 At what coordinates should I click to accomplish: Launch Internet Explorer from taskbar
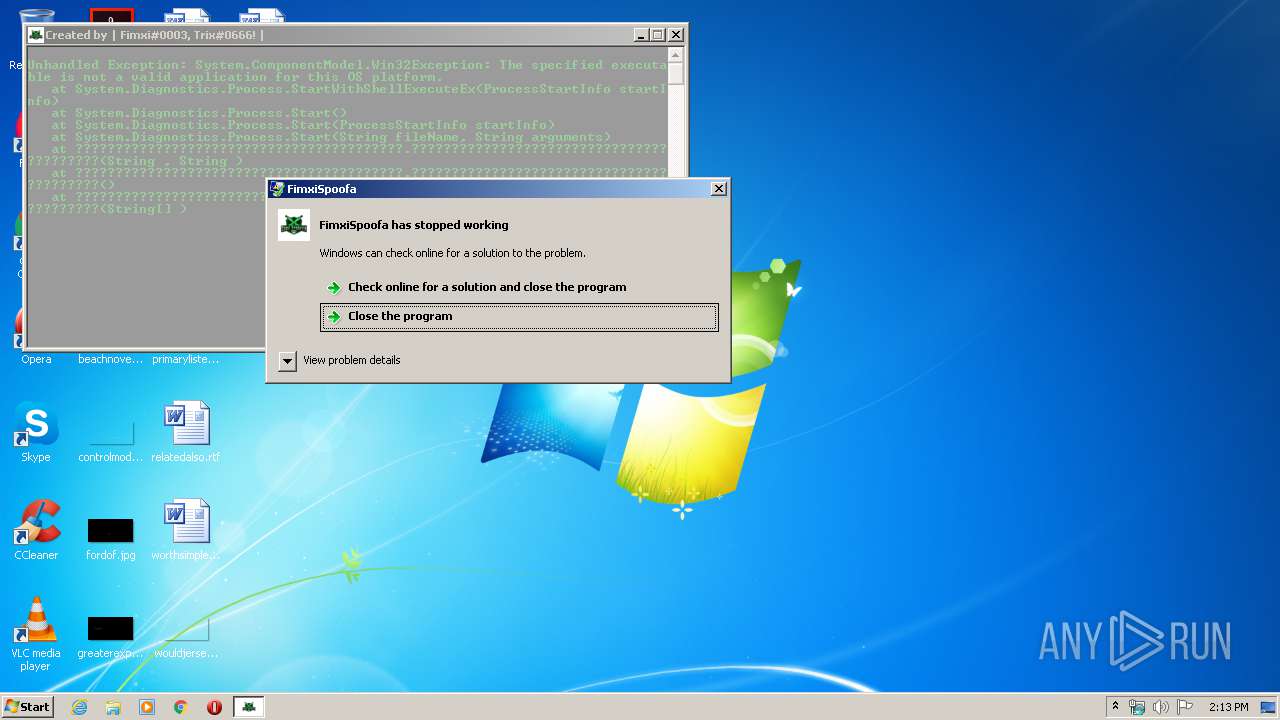click(x=79, y=707)
